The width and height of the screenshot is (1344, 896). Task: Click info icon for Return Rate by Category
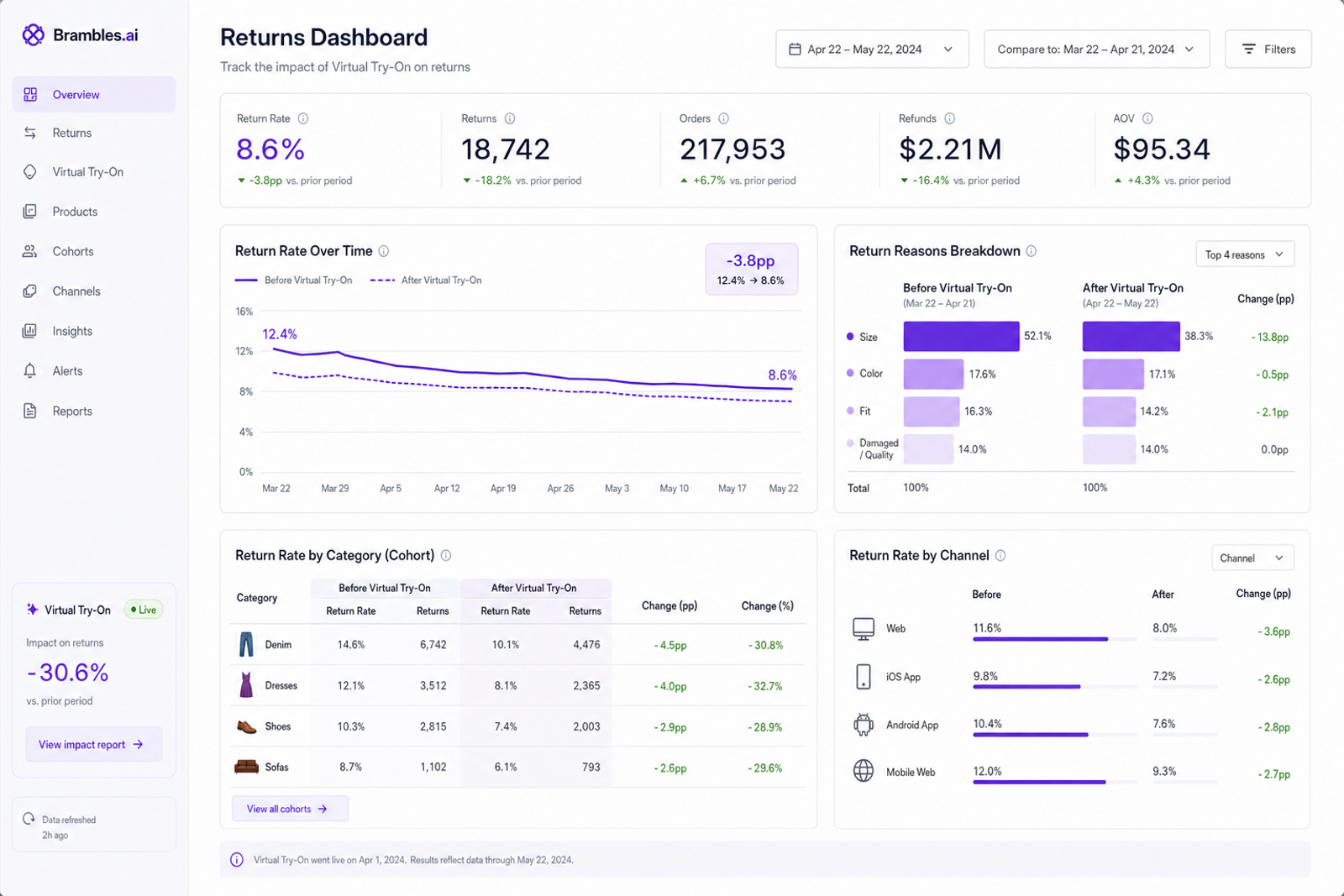click(x=446, y=555)
